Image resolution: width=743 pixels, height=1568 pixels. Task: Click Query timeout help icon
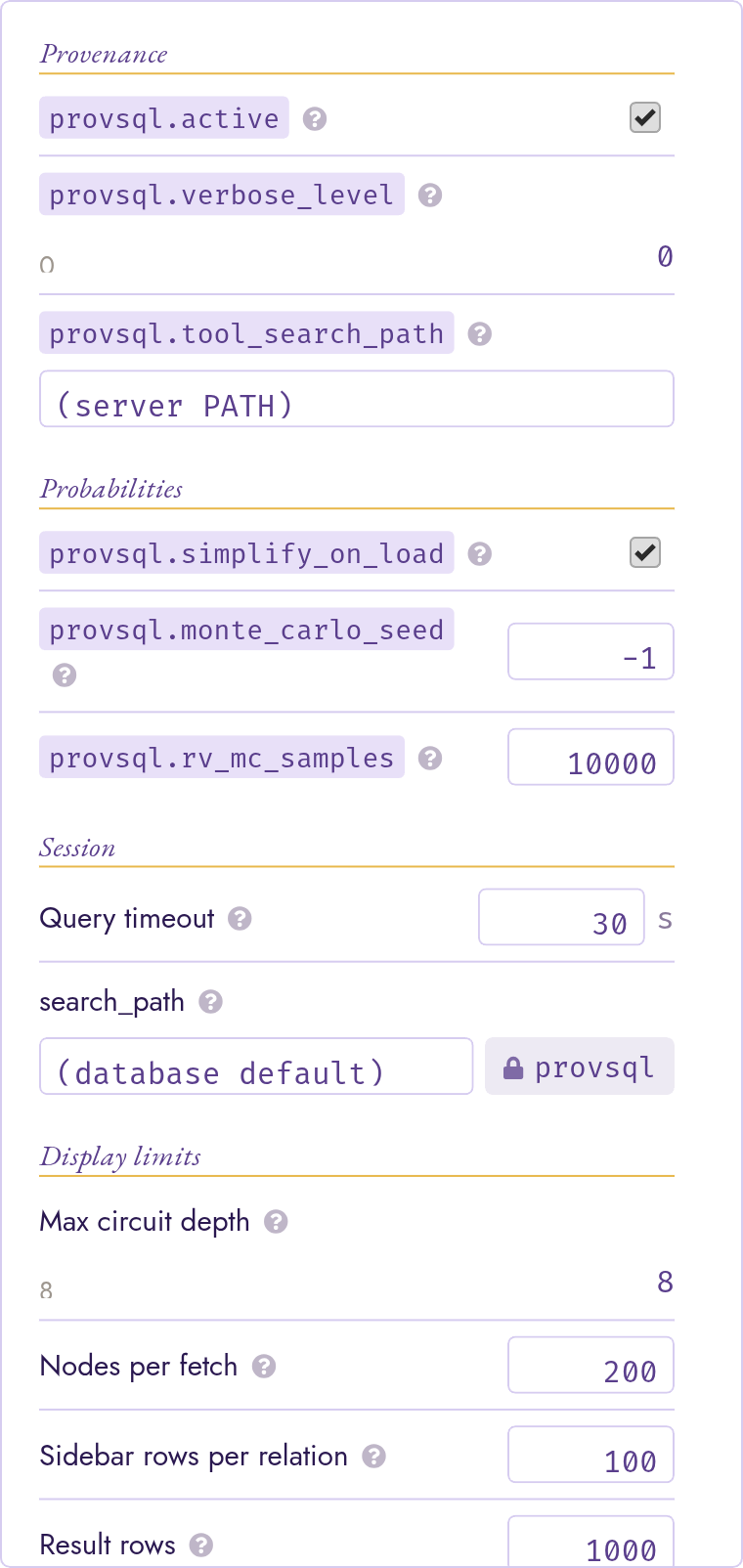240,919
